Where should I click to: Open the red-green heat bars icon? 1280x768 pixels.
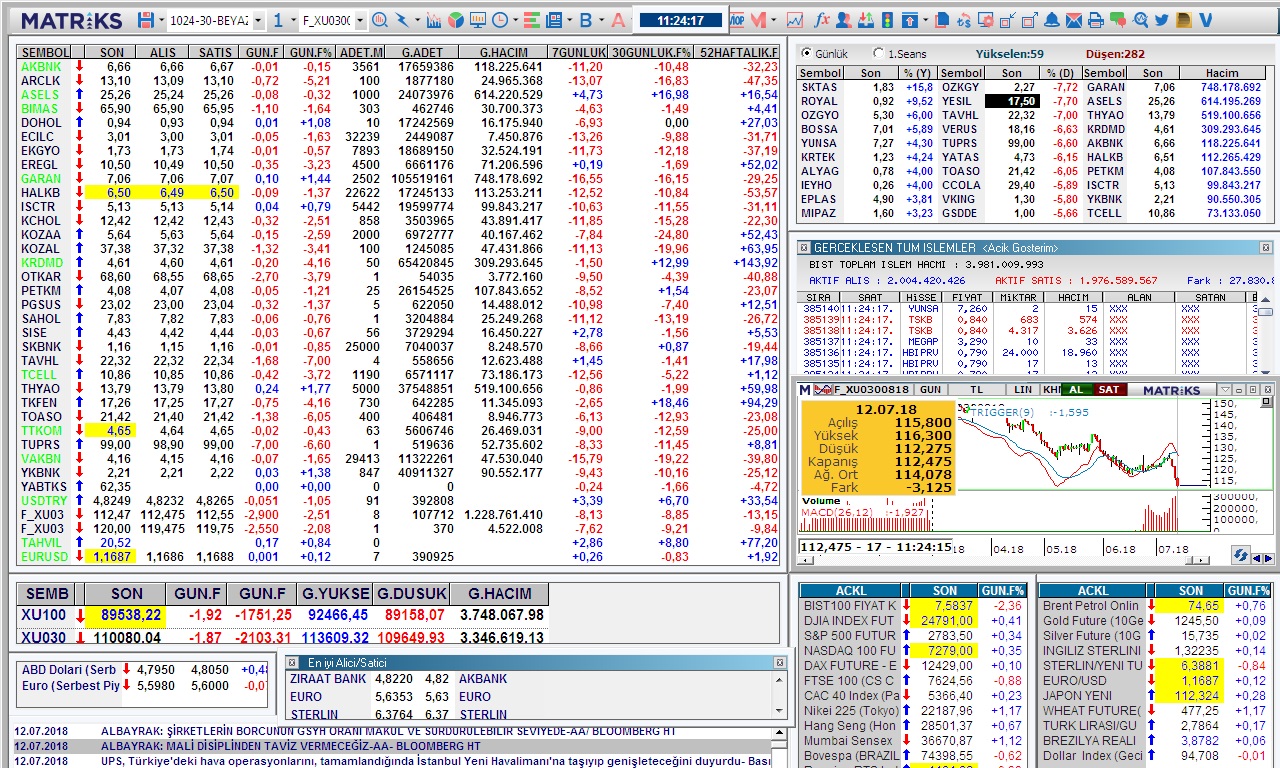coord(532,20)
